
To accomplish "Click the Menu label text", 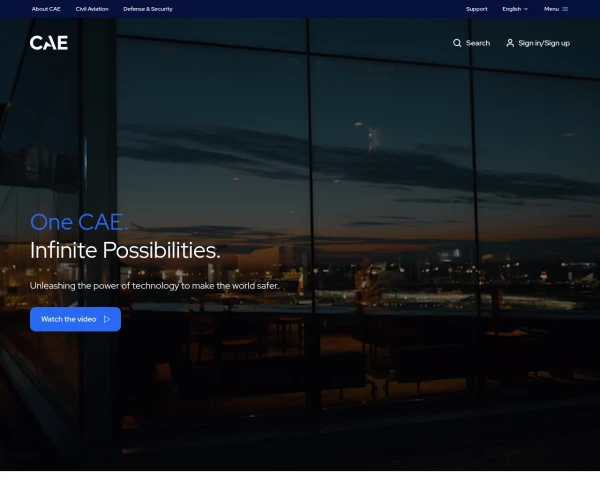I will pos(551,9).
